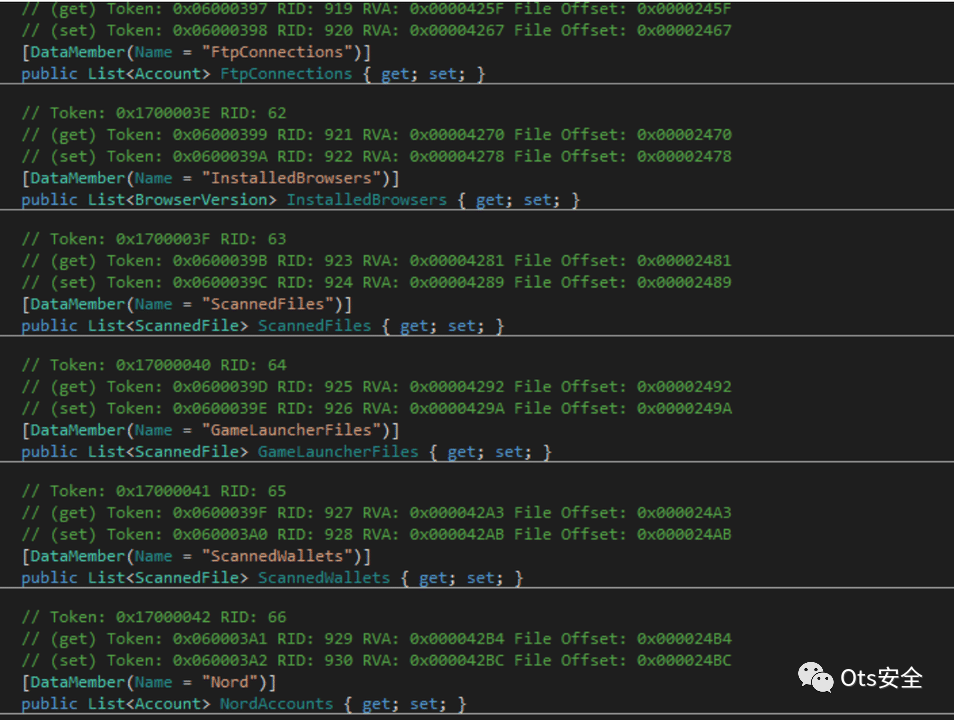Click the ScannedFiles property name in its declaration
The width and height of the screenshot is (954, 720).
(315, 326)
